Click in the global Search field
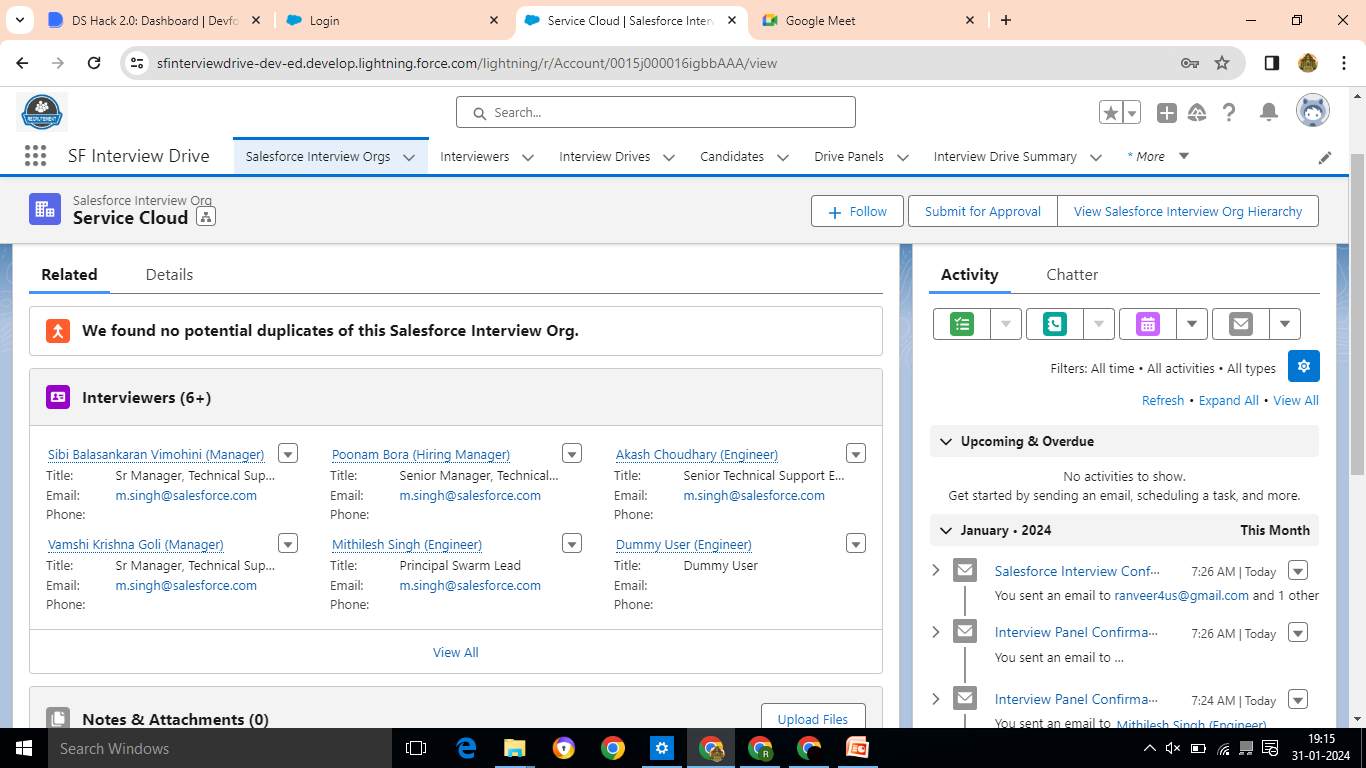The width and height of the screenshot is (1366, 768). point(656,112)
